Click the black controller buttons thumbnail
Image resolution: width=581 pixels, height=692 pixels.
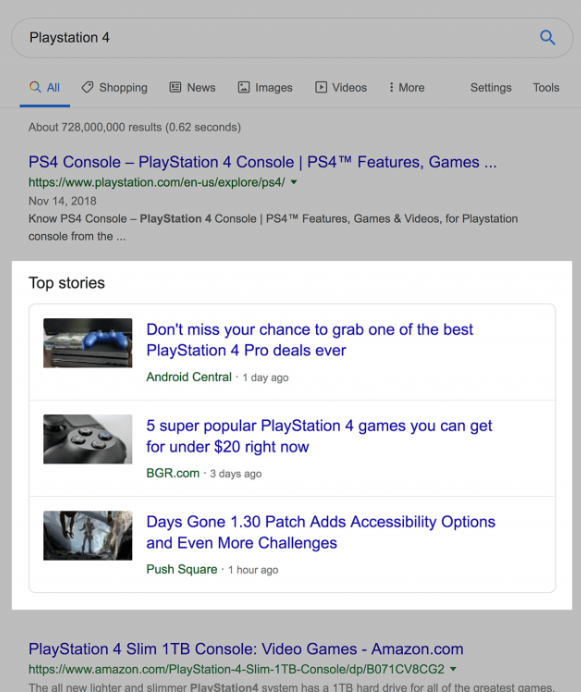pyautogui.click(x=87, y=439)
